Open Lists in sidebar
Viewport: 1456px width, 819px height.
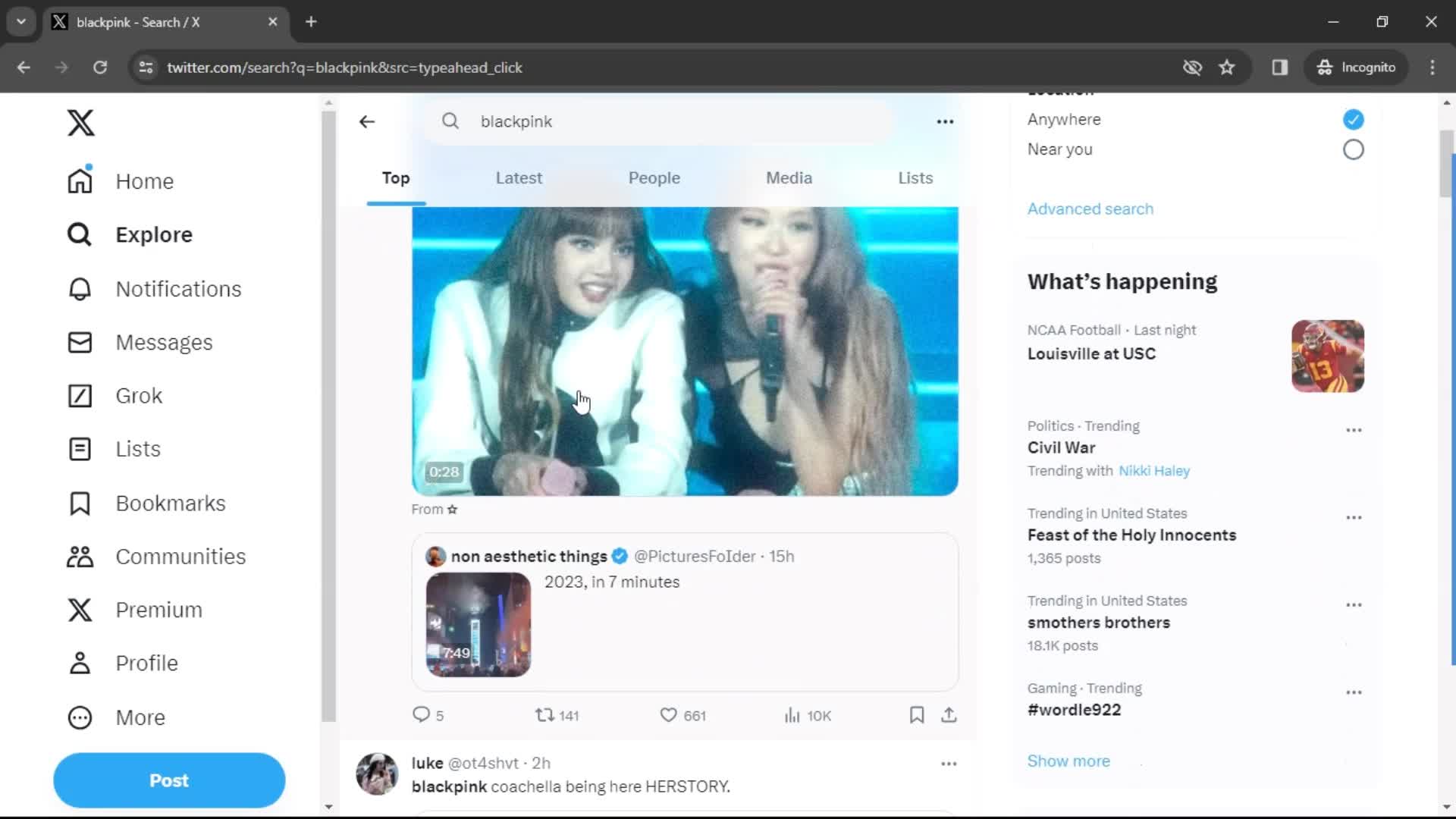[114, 449]
